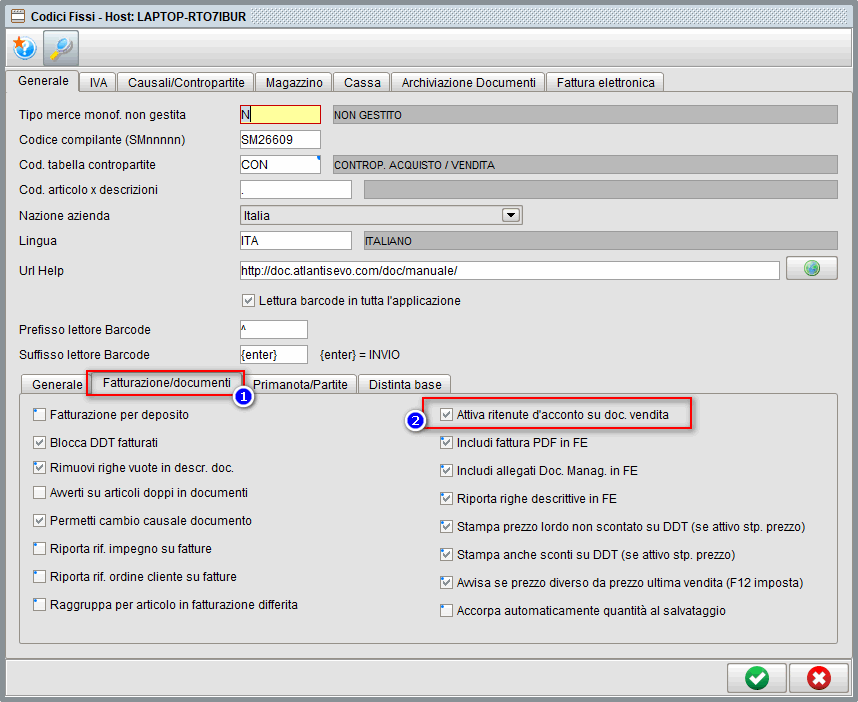Open Url Help globe button
Image resolution: width=858 pixels, height=702 pixels.
[x=811, y=268]
